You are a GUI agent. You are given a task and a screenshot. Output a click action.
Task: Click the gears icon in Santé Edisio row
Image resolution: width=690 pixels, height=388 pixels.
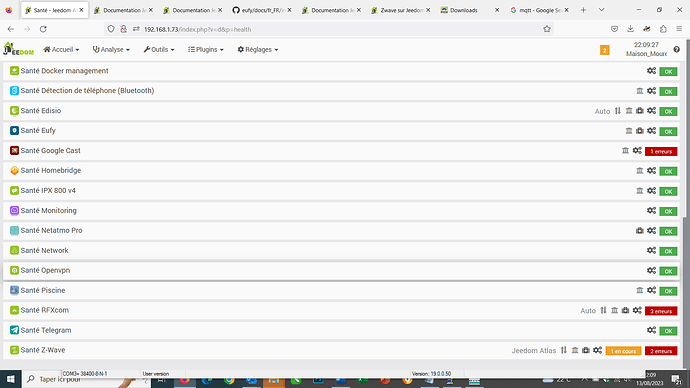[x=651, y=111]
